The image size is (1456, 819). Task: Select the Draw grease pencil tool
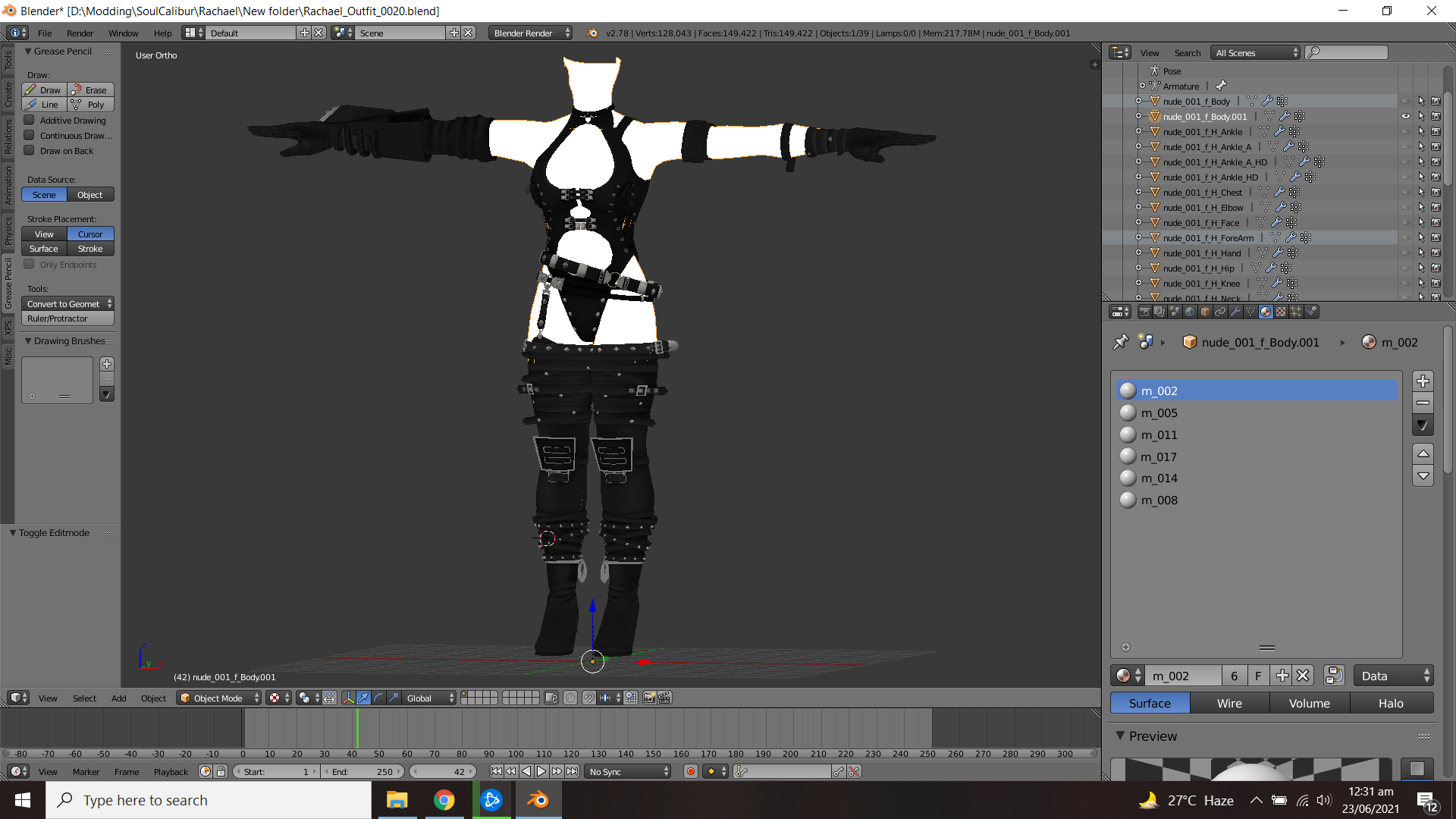(x=44, y=89)
